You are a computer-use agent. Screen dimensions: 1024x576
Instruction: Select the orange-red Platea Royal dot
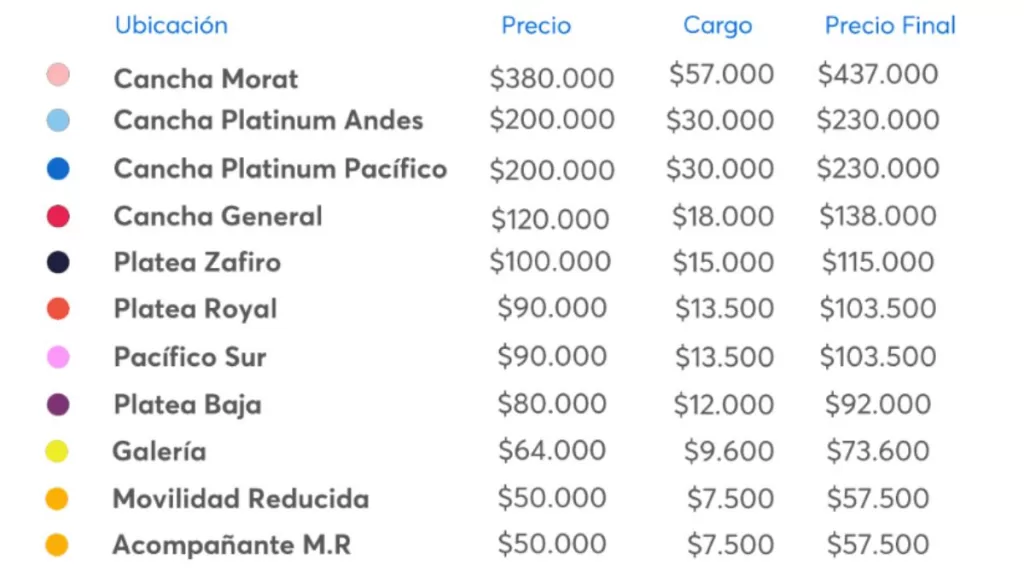point(58,310)
